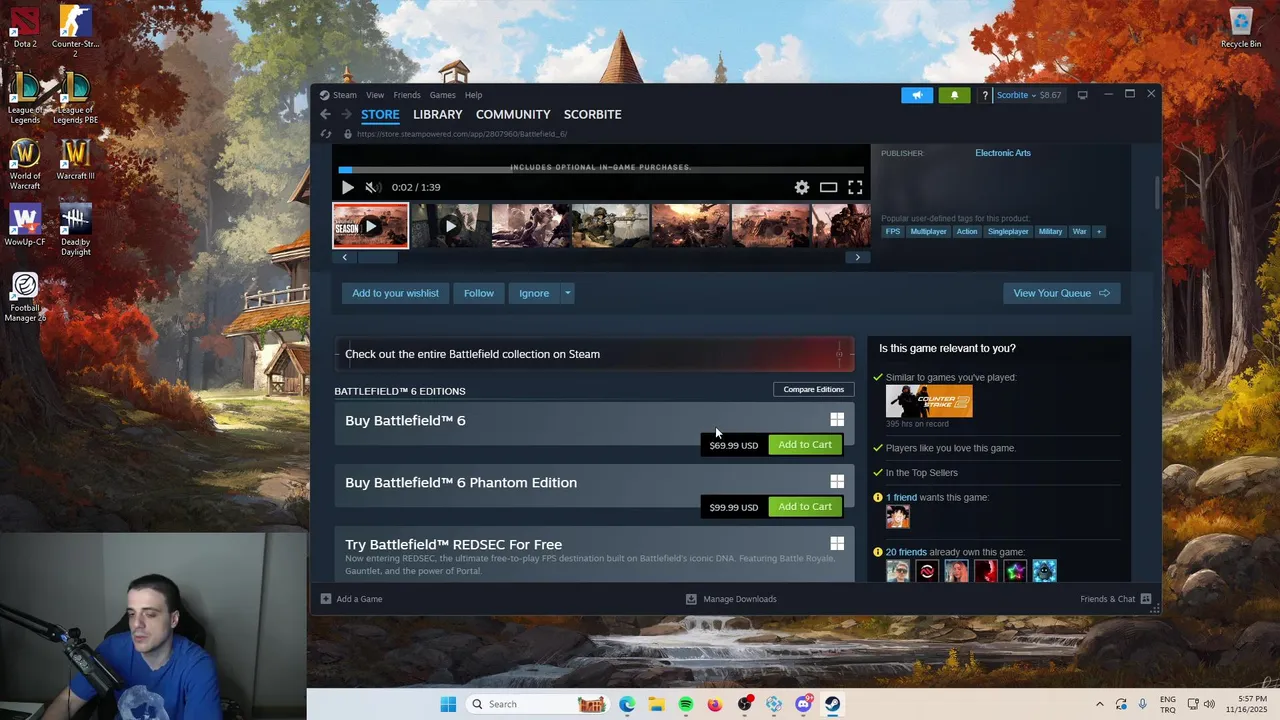Open video settings gear in player
The width and height of the screenshot is (1280, 720).
[801, 187]
